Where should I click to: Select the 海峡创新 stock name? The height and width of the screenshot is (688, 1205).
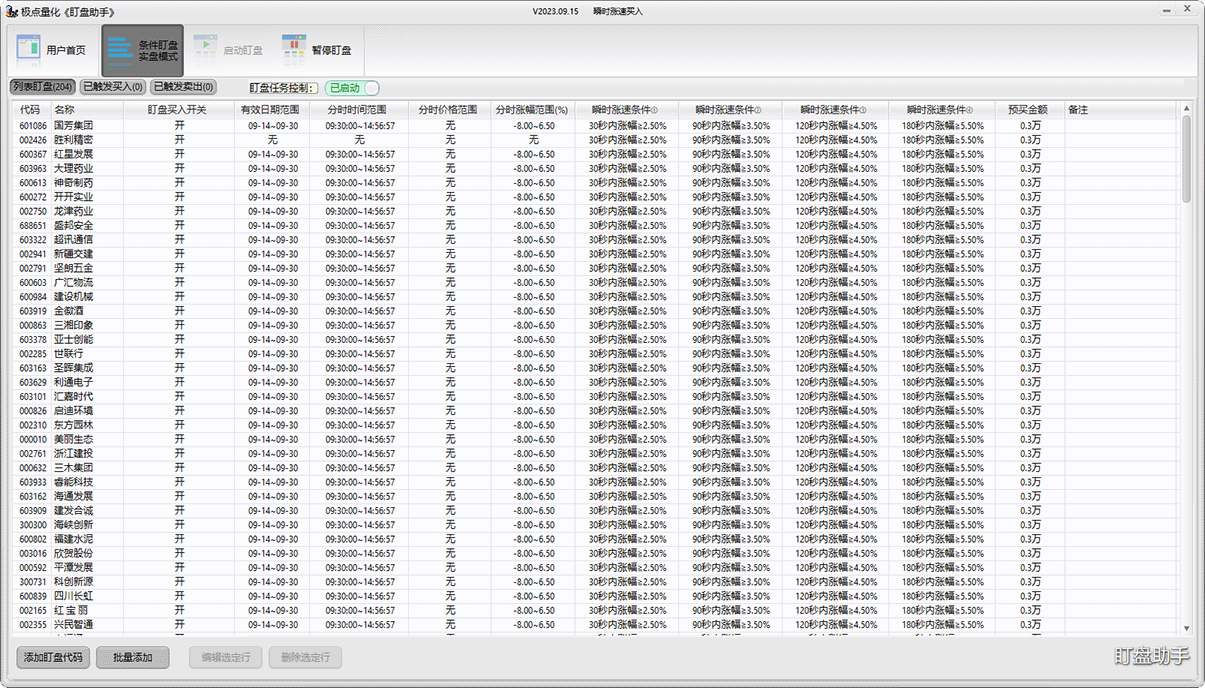tap(73, 525)
